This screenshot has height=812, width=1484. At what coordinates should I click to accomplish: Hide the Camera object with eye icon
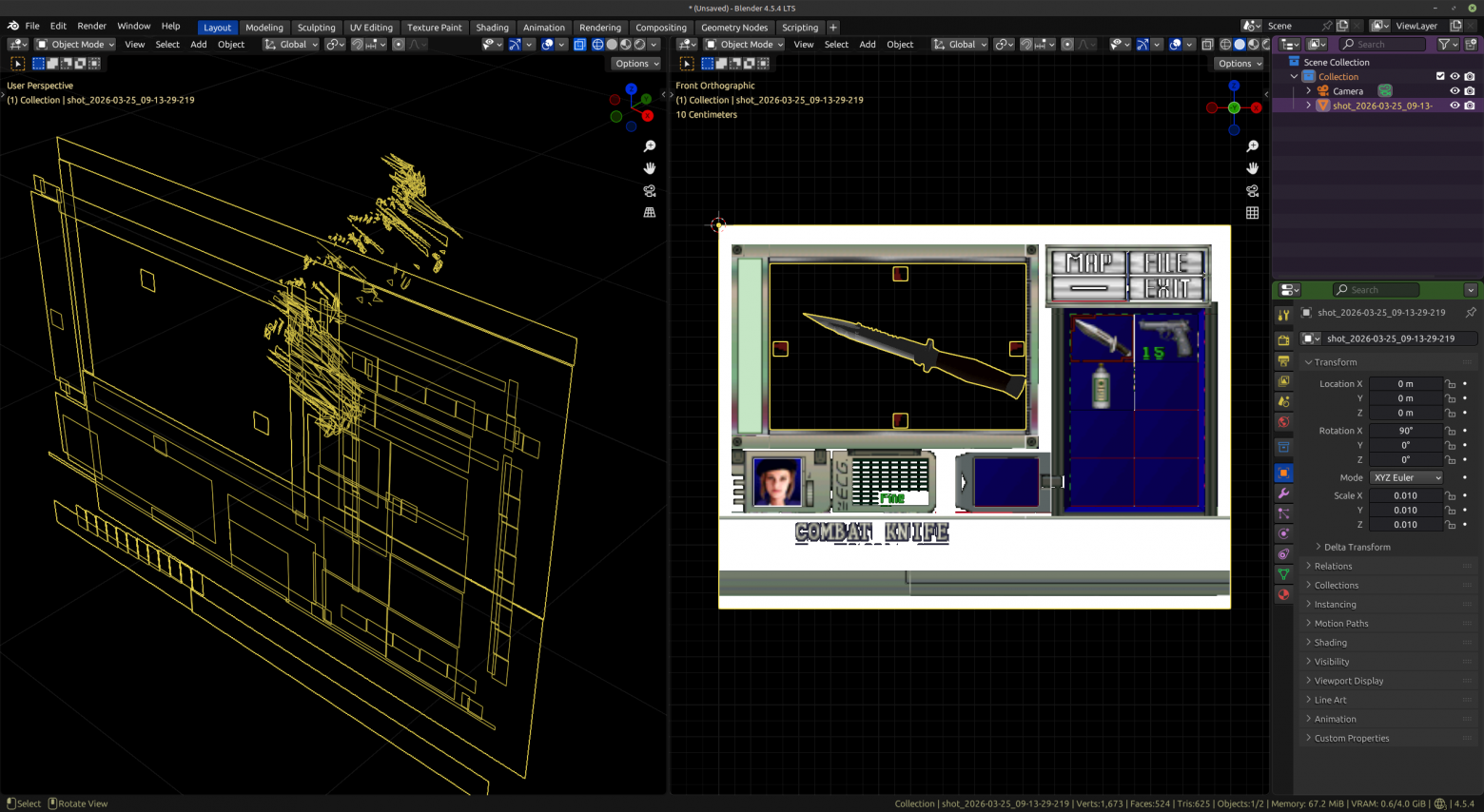1455,91
